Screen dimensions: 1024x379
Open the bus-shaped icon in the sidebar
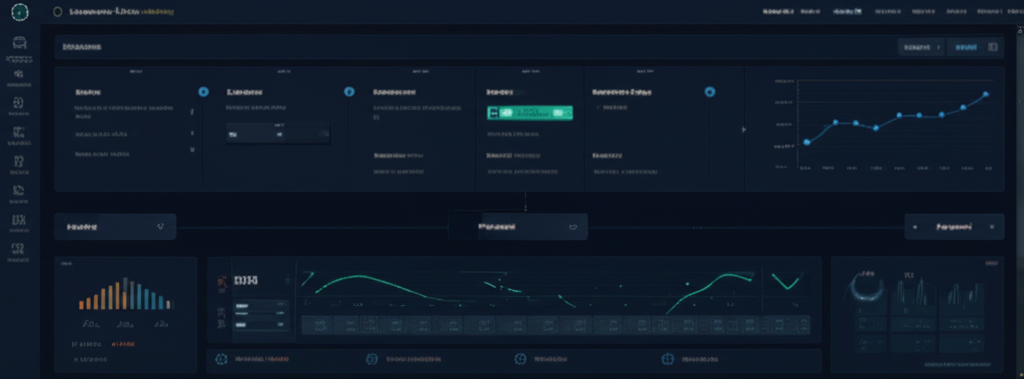pyautogui.click(x=20, y=43)
